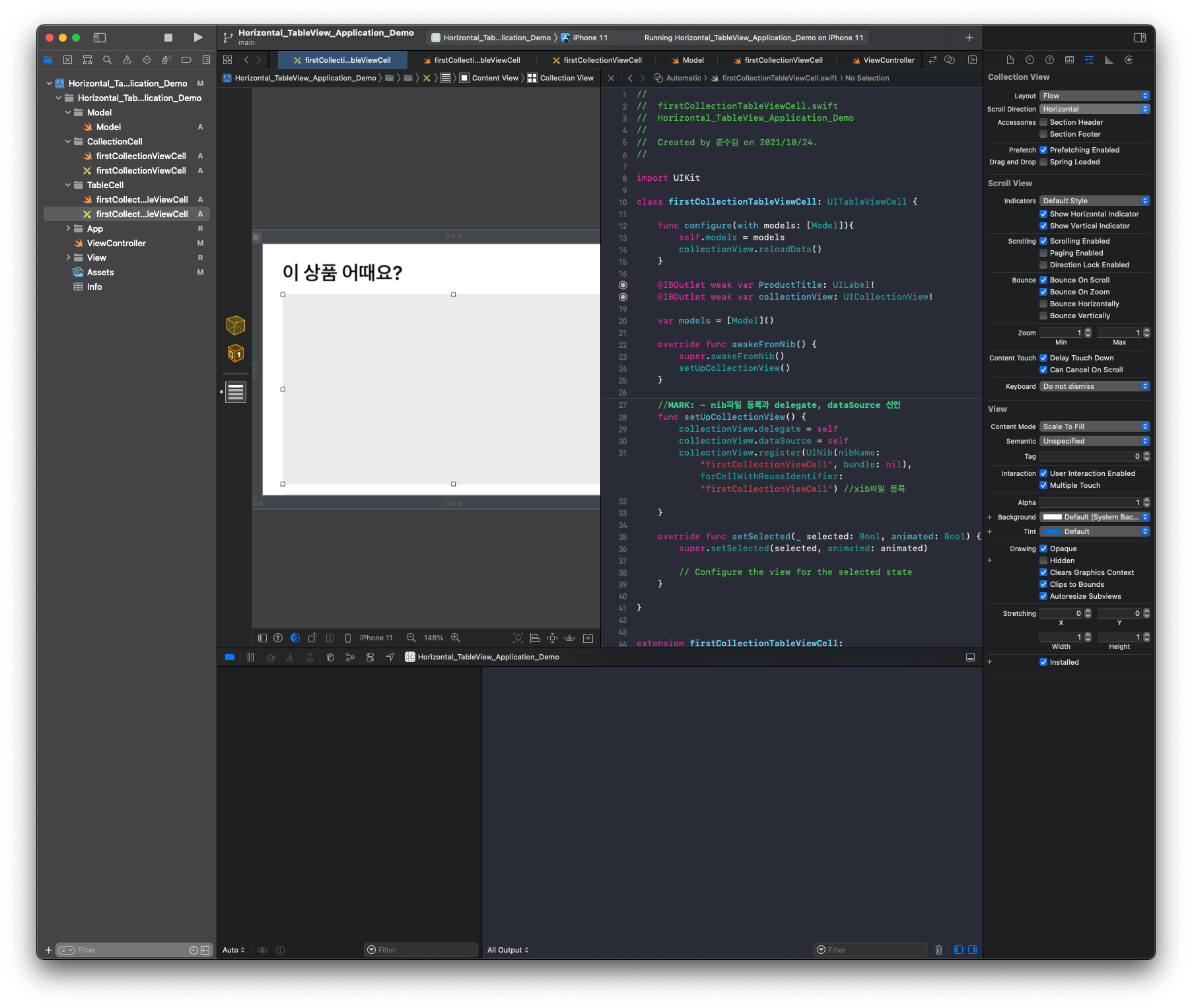Click the navigator Filter field
Screen dimensions: 1192x1008
(x=133, y=950)
